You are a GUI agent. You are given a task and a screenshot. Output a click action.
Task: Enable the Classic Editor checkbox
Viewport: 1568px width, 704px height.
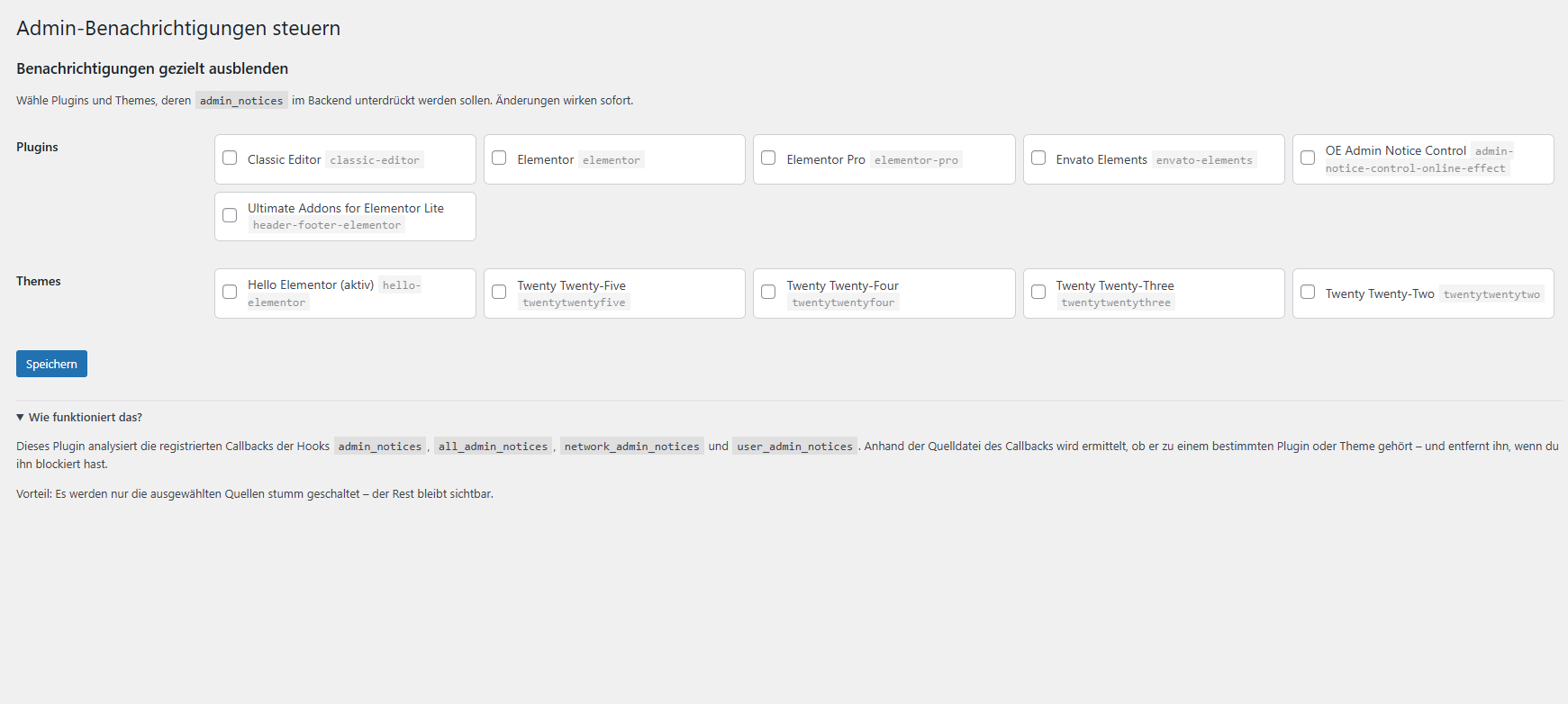click(230, 158)
